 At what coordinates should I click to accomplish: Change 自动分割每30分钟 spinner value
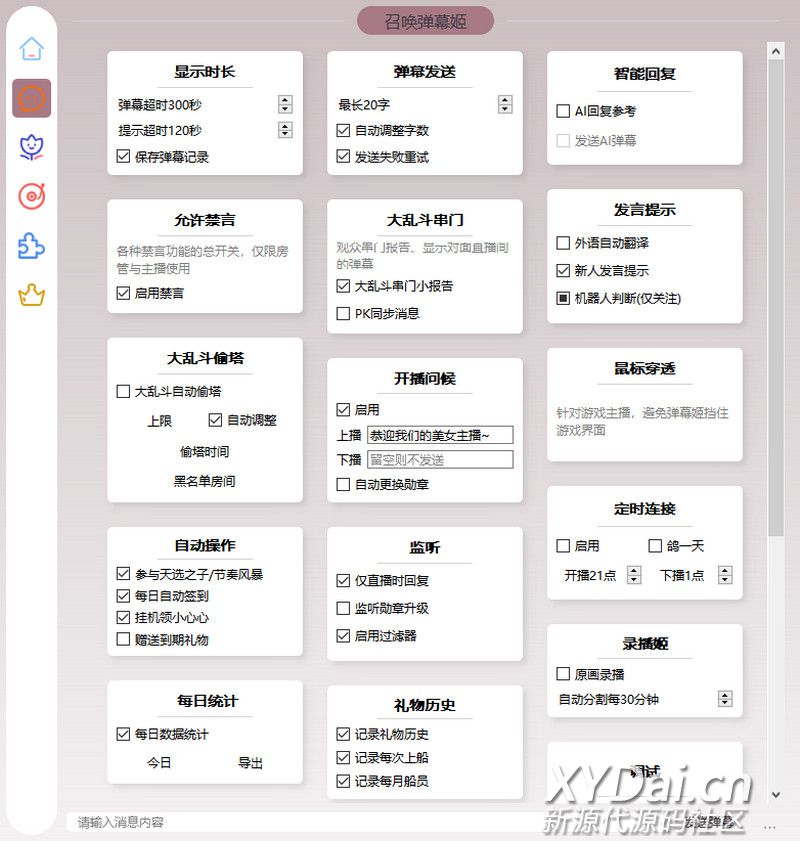click(725, 699)
